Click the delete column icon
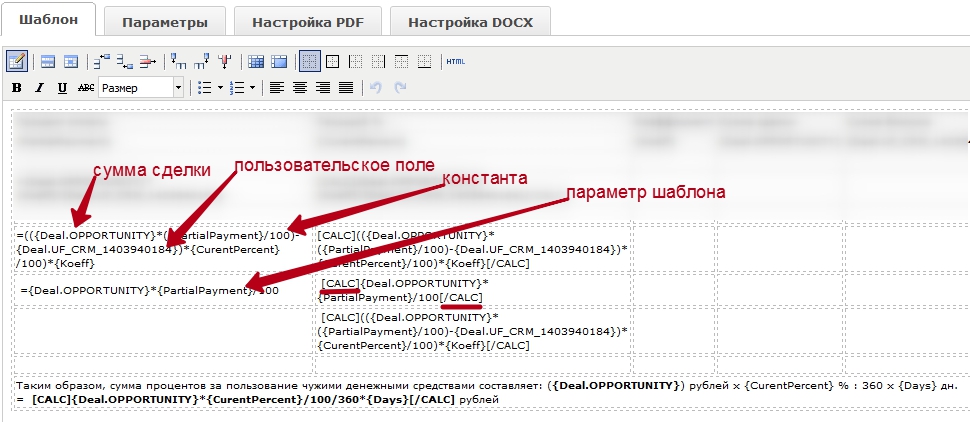Image resolution: width=970 pixels, height=422 pixels. click(x=225, y=61)
